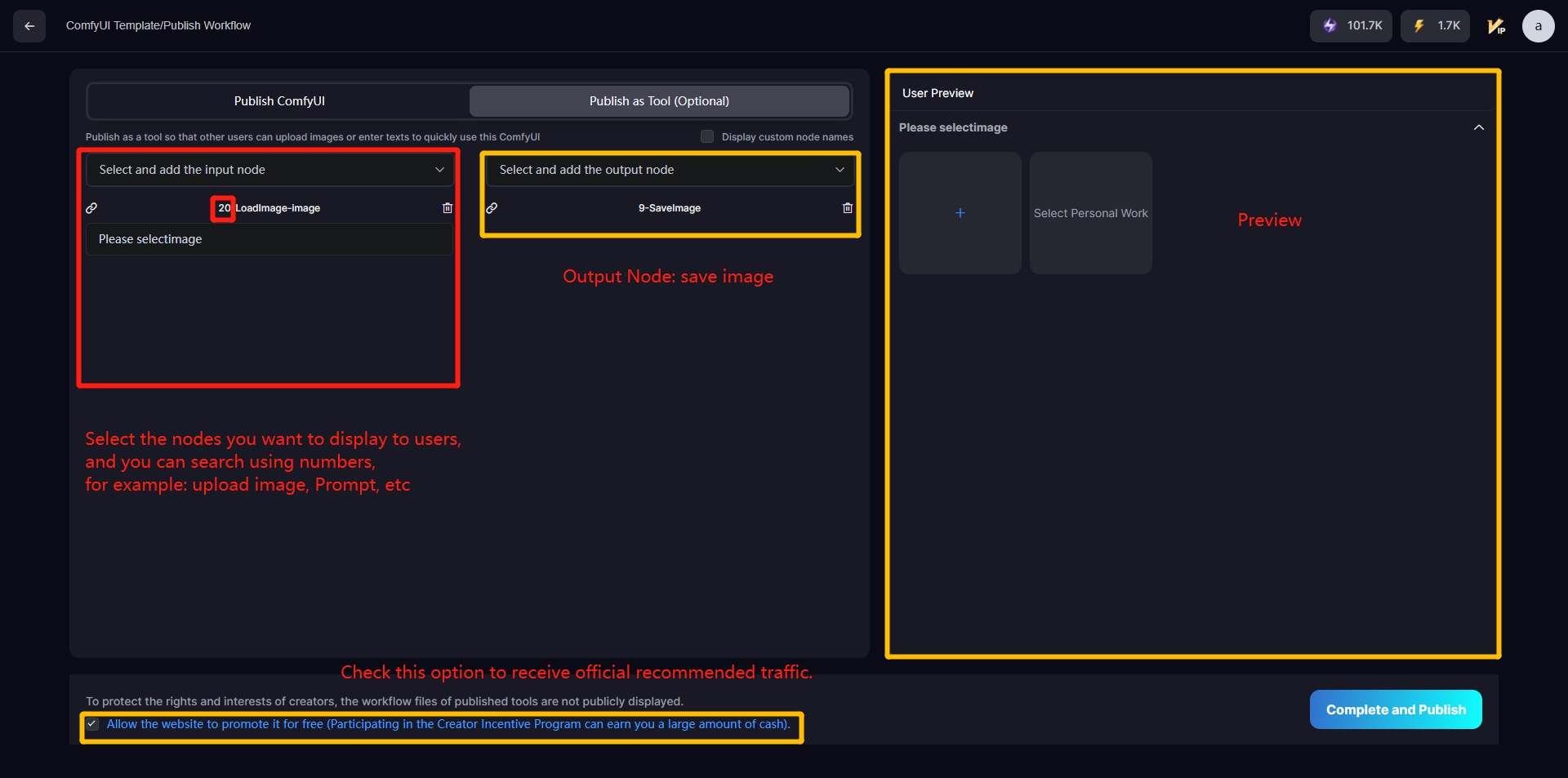Open the user avatar profile menu
Screen dimensions: 1568x778
point(1538,26)
